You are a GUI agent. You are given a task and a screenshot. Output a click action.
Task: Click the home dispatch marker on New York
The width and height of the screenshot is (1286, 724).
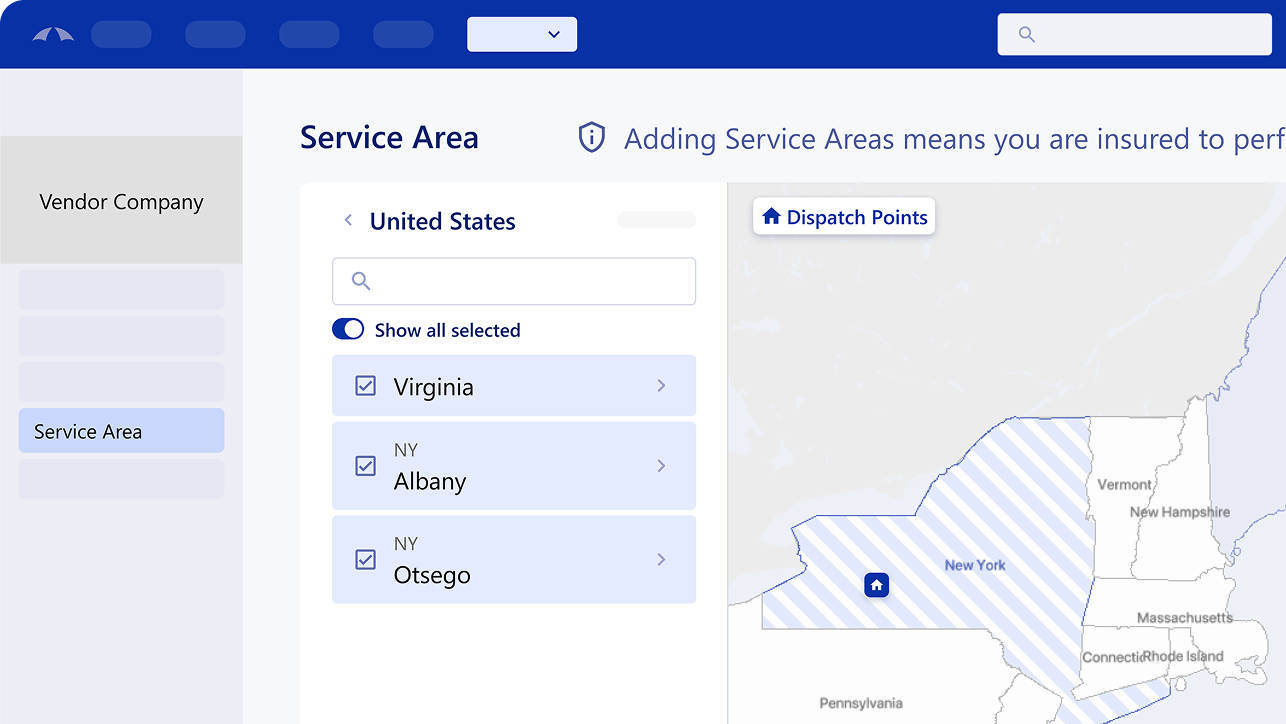point(876,585)
